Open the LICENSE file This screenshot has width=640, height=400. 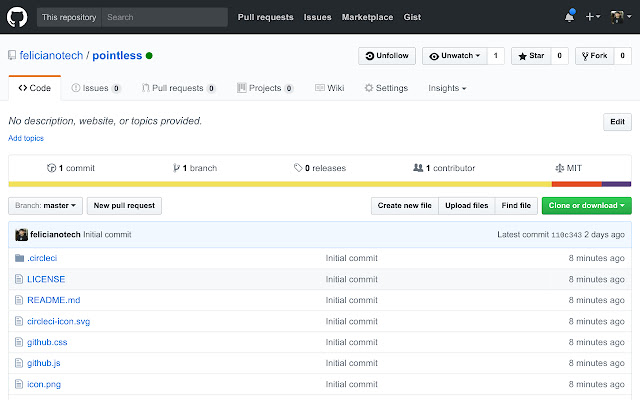(46, 279)
